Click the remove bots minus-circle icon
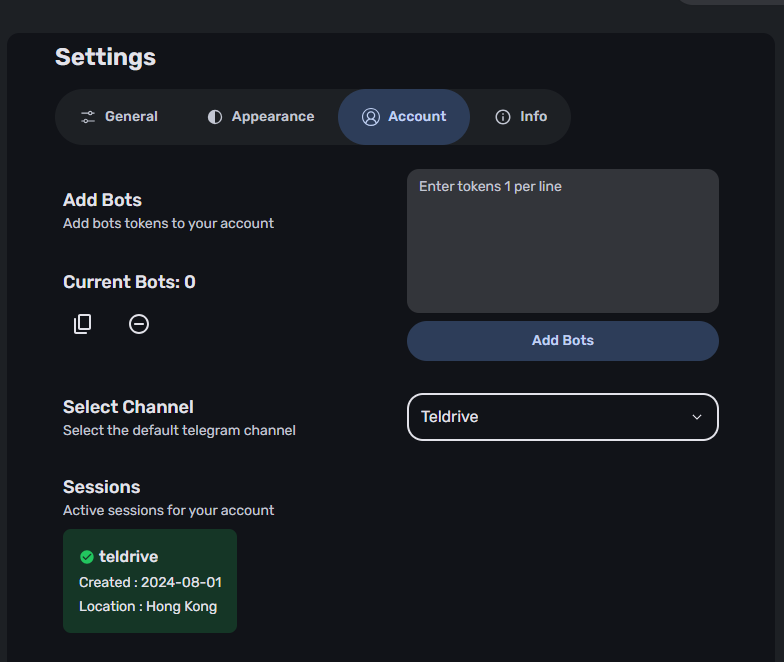Image resolution: width=784 pixels, height=662 pixels. point(138,324)
